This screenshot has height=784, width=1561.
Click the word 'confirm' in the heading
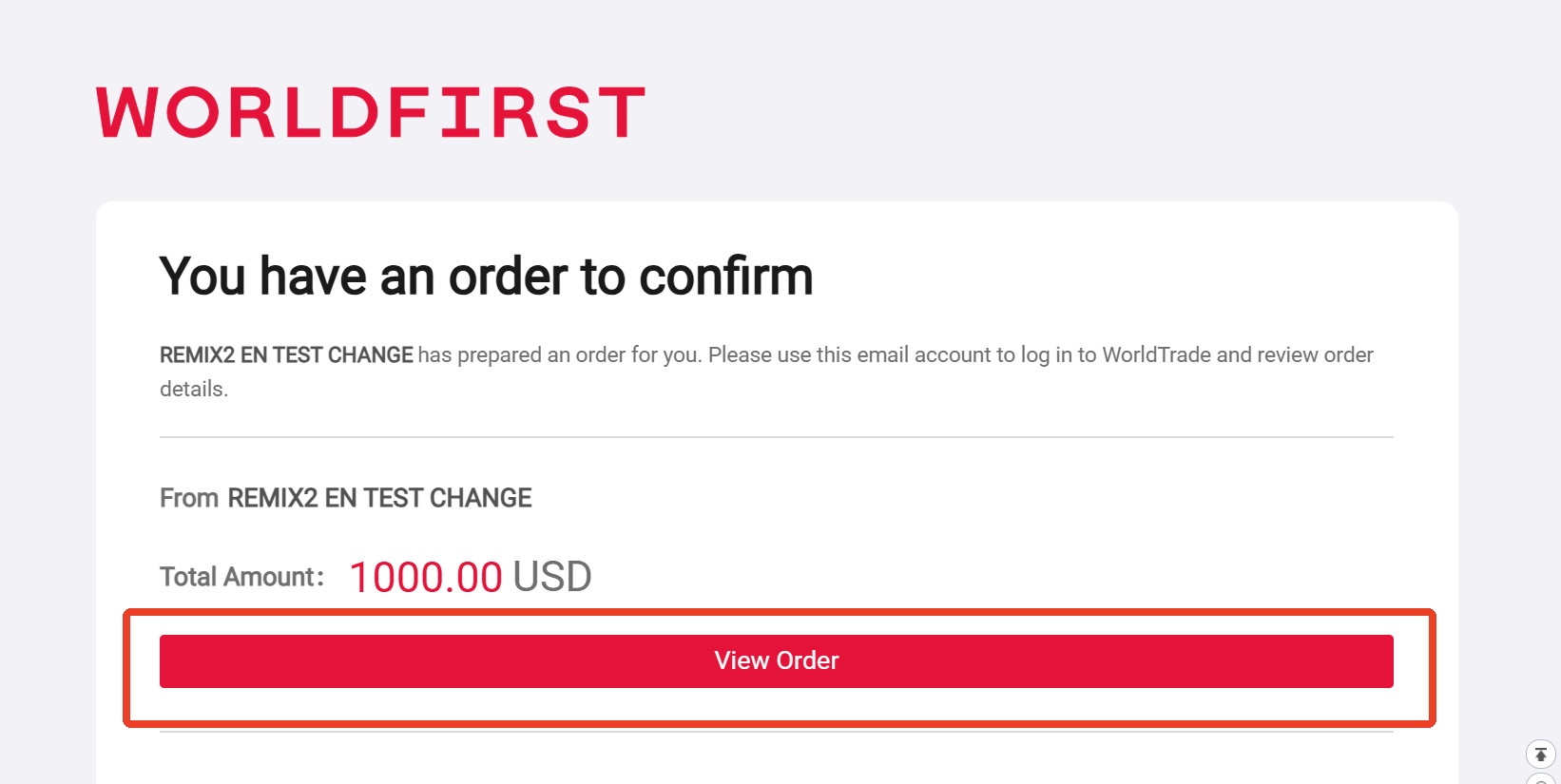click(x=725, y=277)
